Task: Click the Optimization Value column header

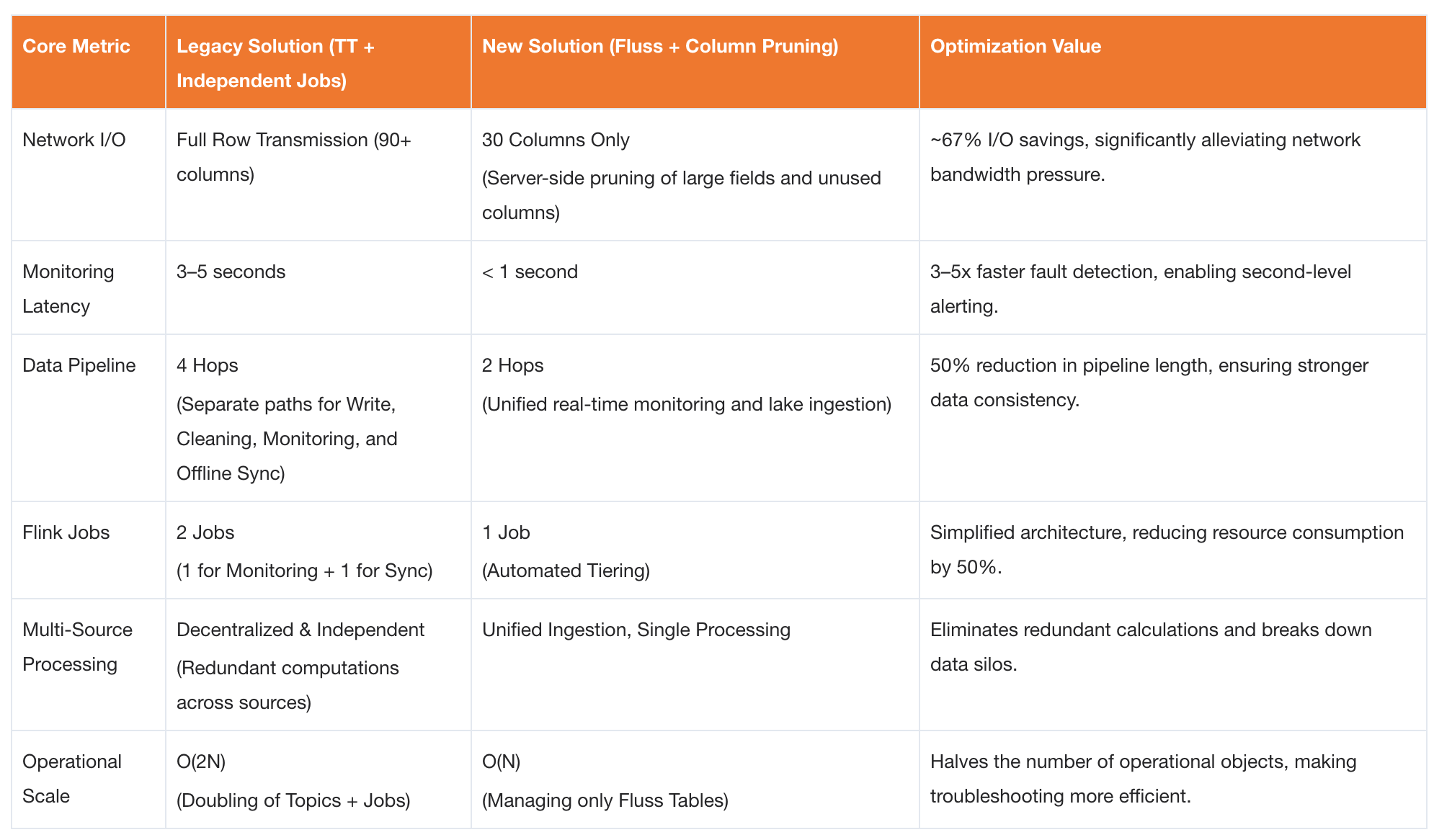Action: 1015,46
